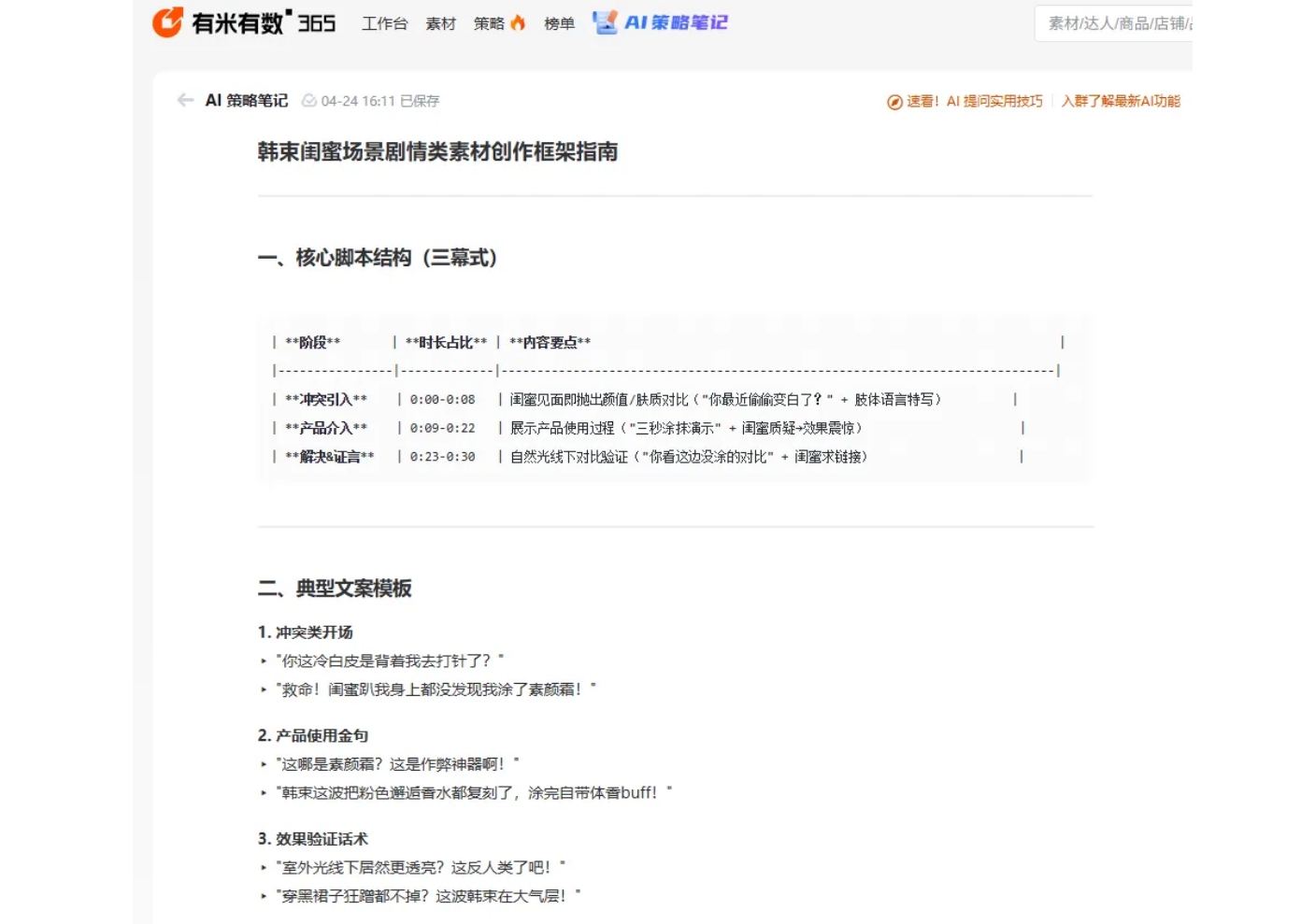Click the 自然光线下对比验证 content cell
Image resolution: width=1315 pixels, height=924 pixels.
689,457
